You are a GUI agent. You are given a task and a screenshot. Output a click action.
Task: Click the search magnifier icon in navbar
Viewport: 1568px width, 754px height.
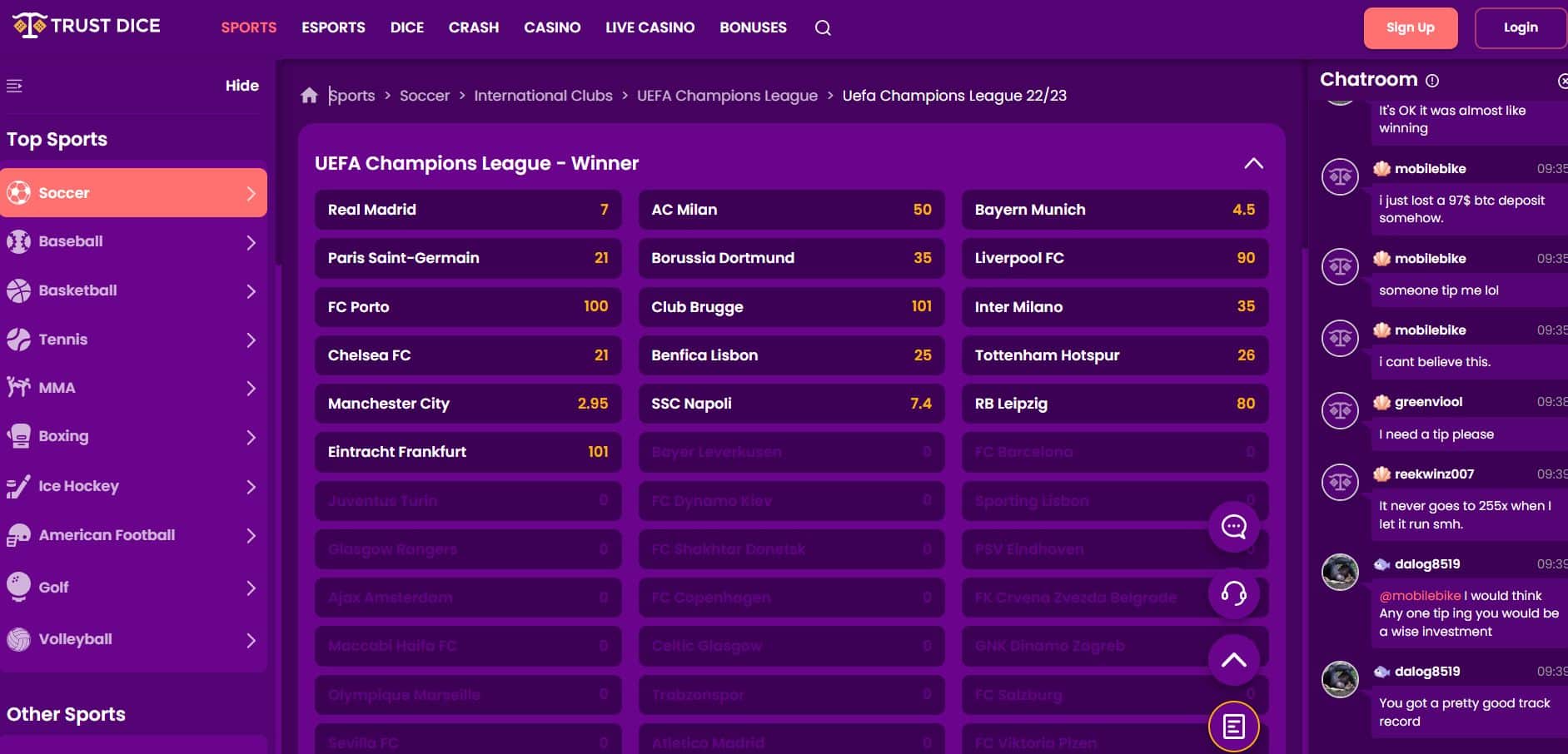click(x=823, y=28)
